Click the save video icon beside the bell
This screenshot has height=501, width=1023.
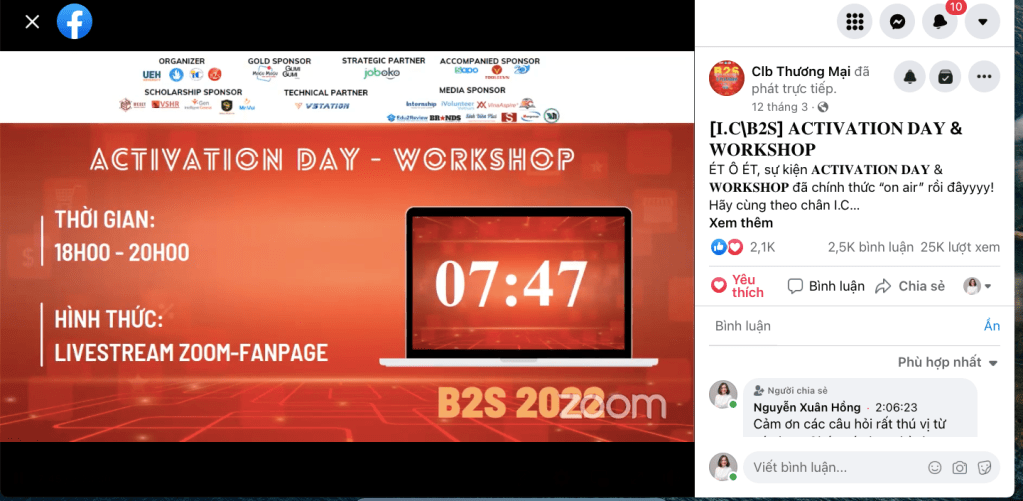[x=943, y=76]
